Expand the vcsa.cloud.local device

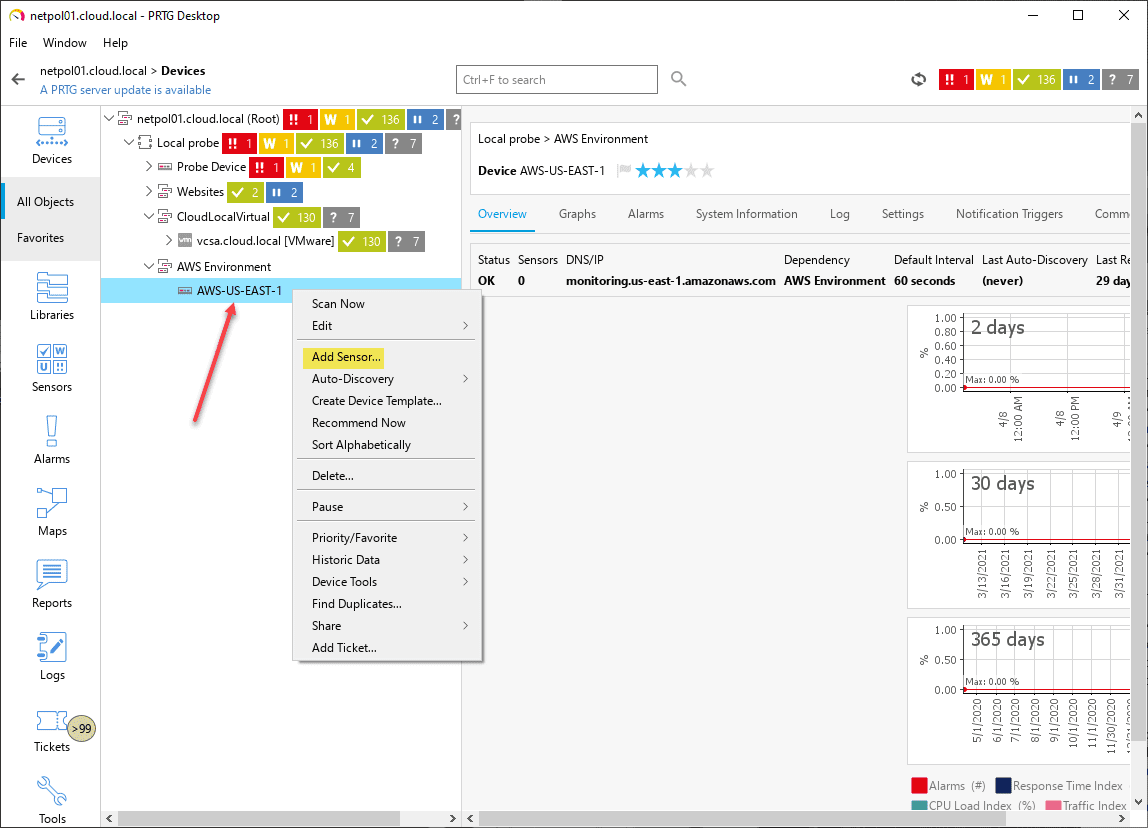coord(168,240)
